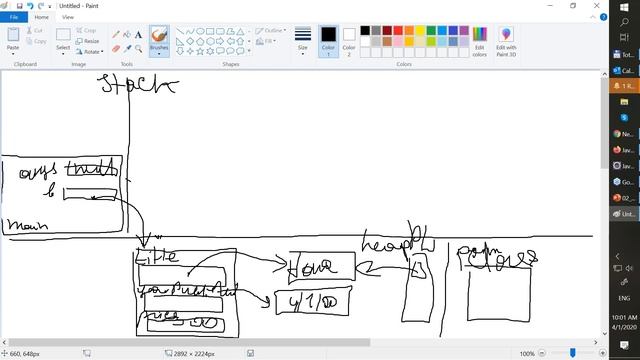Choose the Down arrow shape

(180, 51)
